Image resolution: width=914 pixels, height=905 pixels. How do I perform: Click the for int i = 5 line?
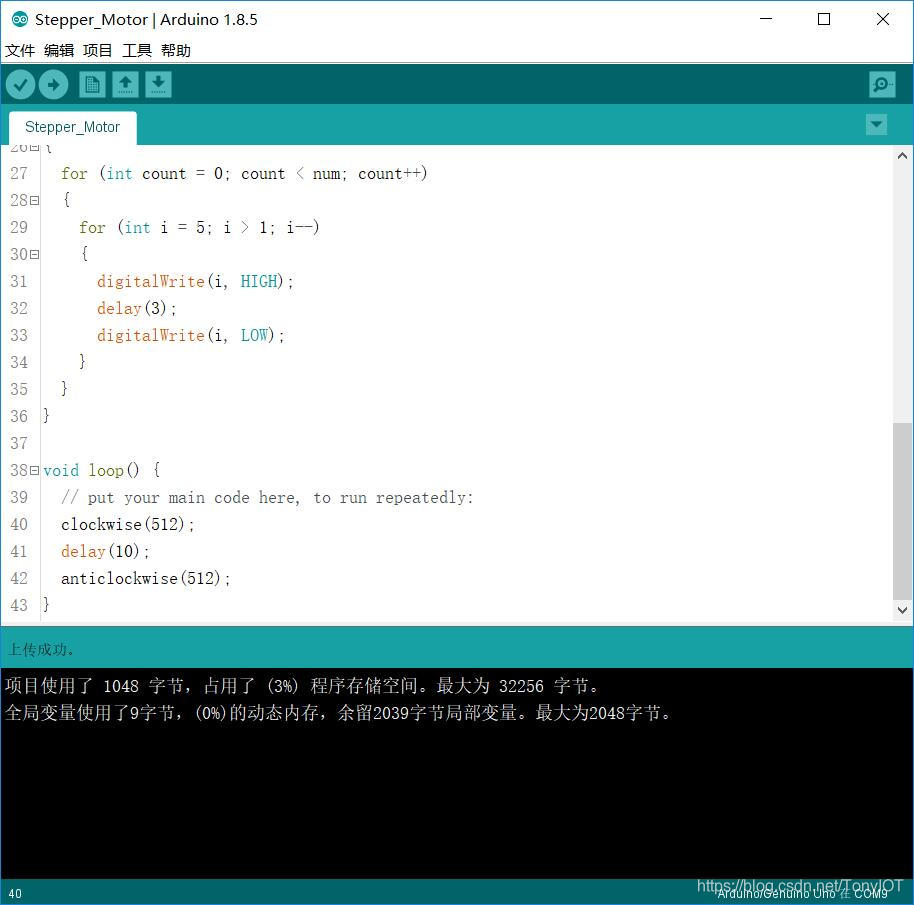coord(199,227)
